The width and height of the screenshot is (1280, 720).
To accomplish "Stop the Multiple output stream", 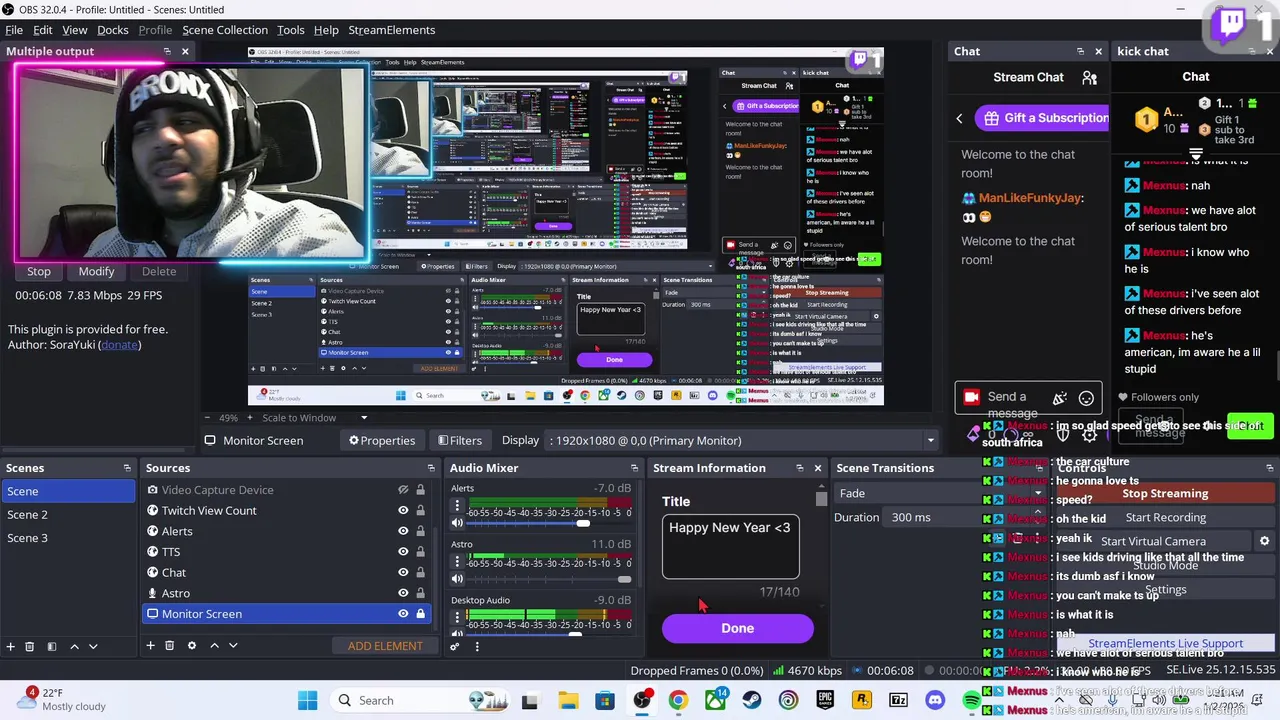I will (39, 271).
